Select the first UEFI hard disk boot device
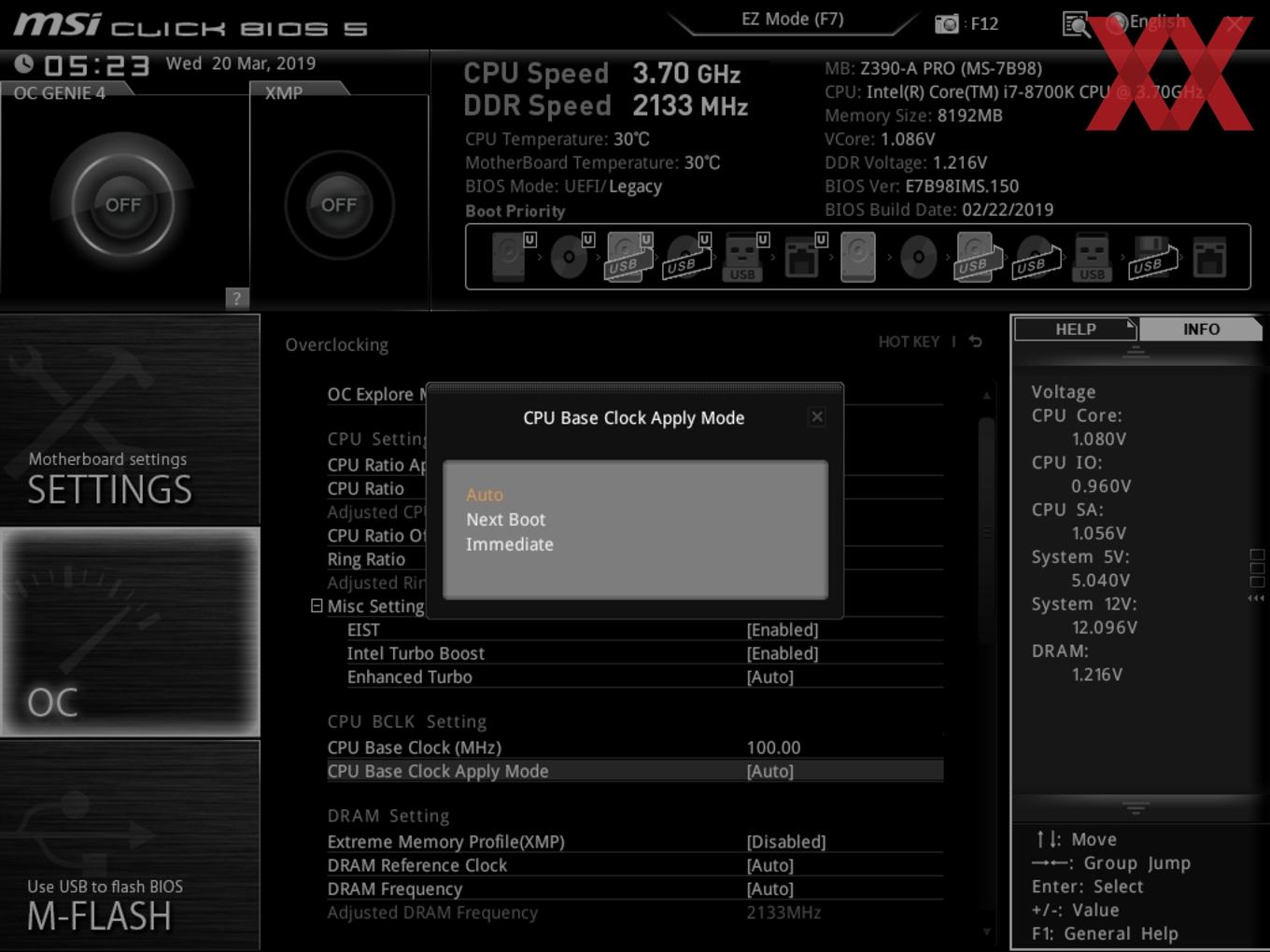 click(x=512, y=257)
